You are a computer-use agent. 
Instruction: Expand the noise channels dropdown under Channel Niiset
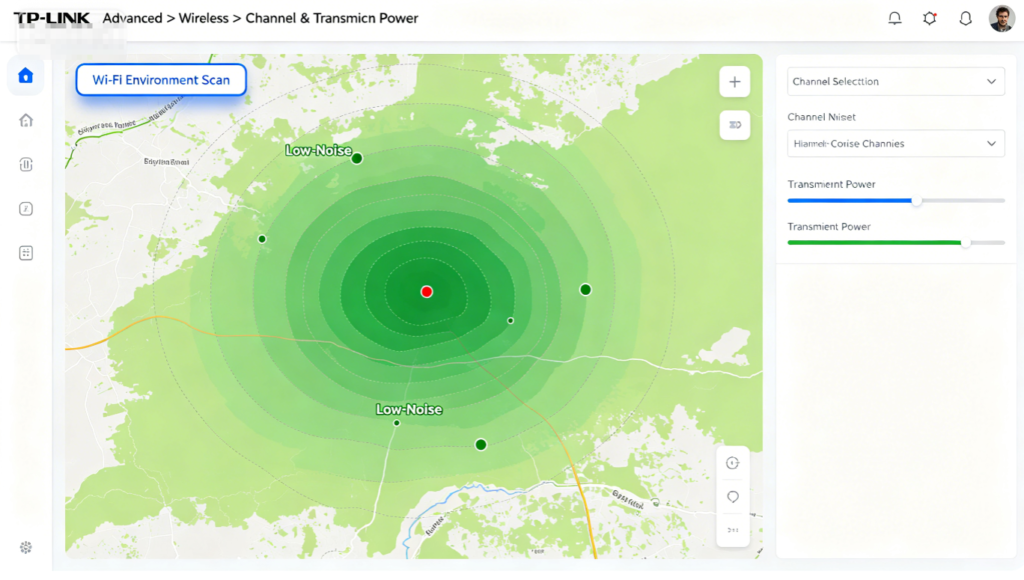pyautogui.click(x=895, y=144)
